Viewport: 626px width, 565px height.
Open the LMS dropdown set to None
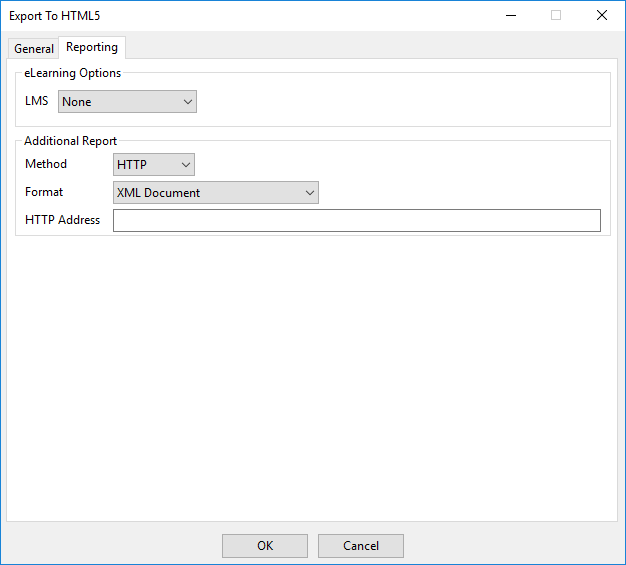(x=127, y=101)
